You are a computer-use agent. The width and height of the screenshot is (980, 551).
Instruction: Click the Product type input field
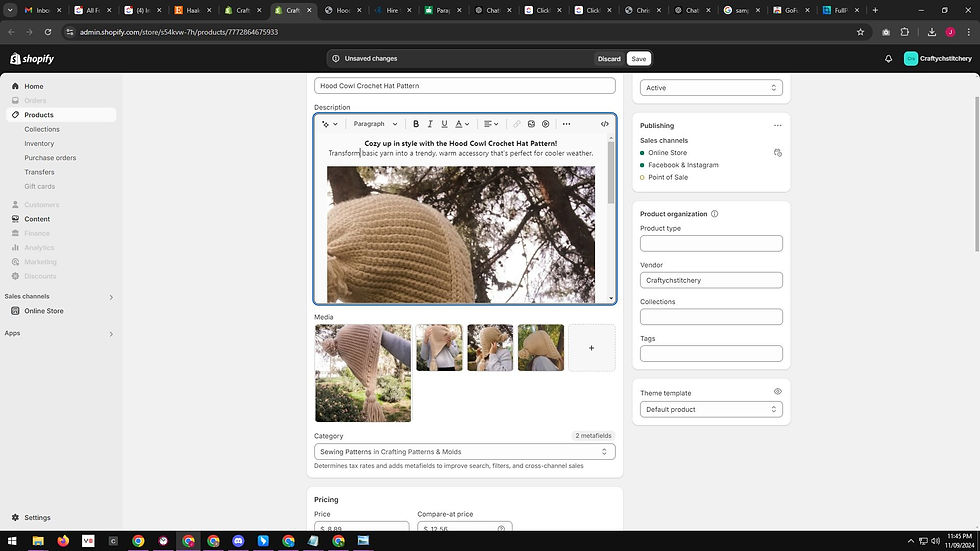(x=711, y=244)
